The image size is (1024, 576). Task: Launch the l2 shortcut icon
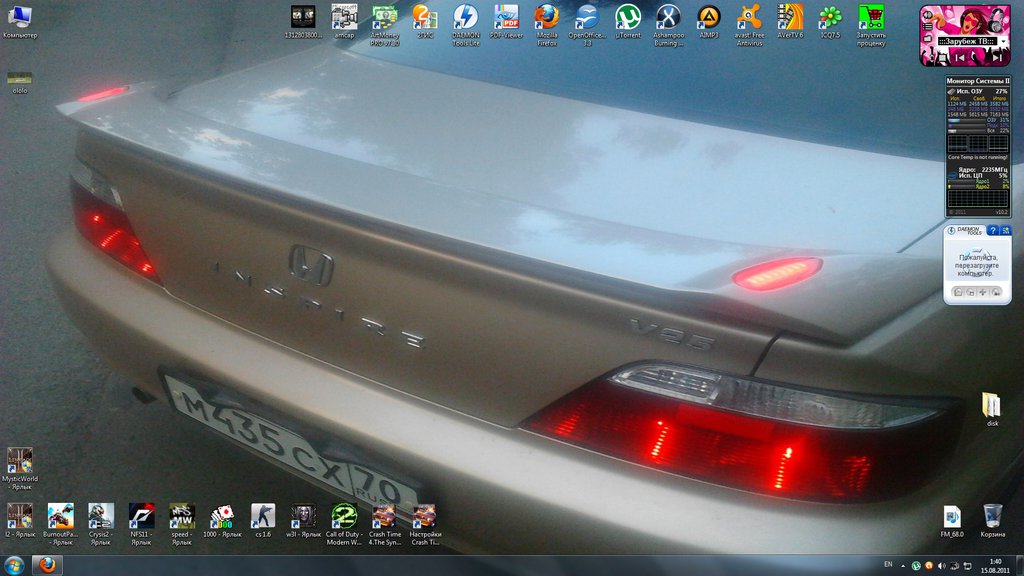[20, 520]
